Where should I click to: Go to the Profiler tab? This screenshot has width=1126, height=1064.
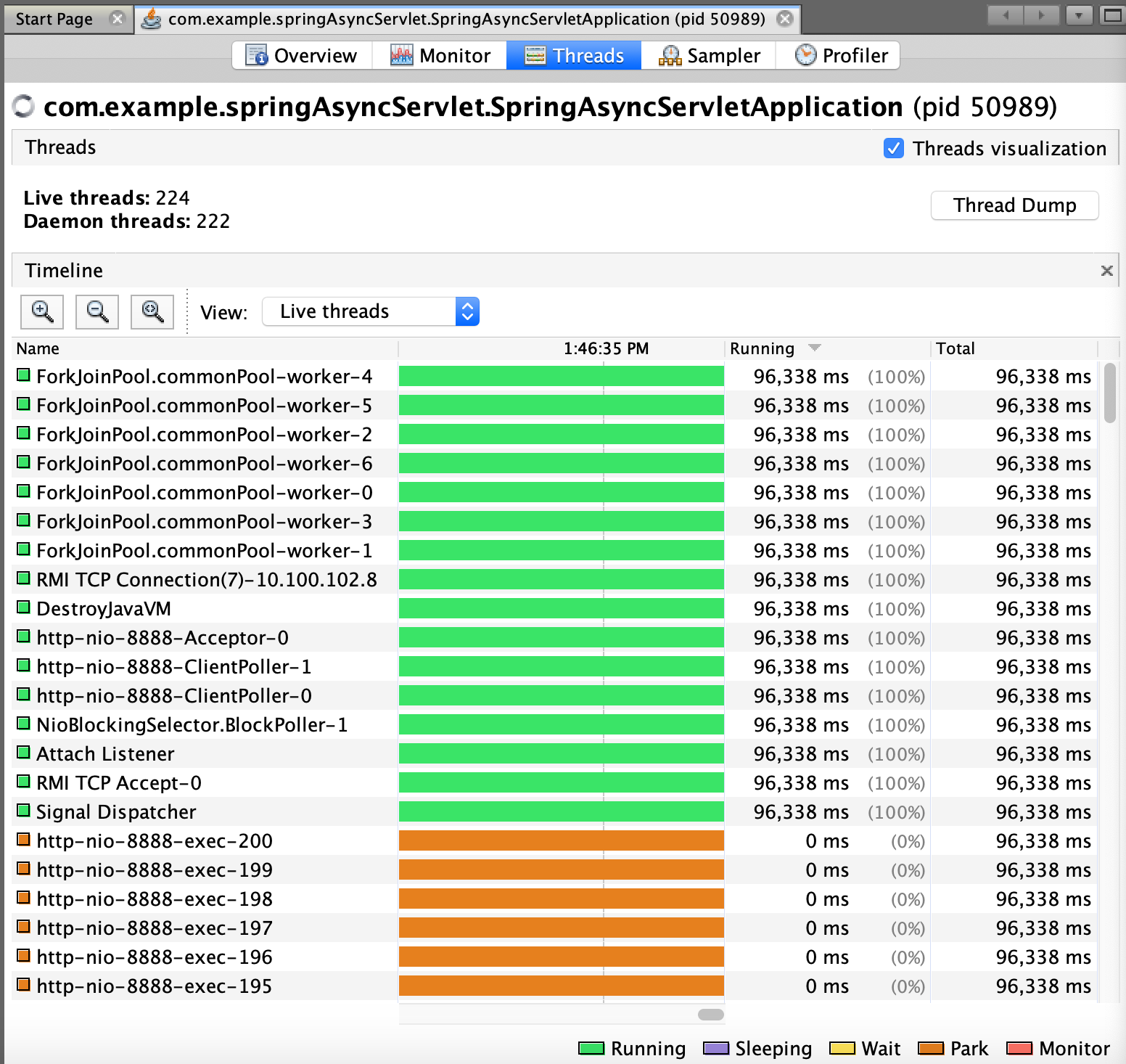click(840, 56)
